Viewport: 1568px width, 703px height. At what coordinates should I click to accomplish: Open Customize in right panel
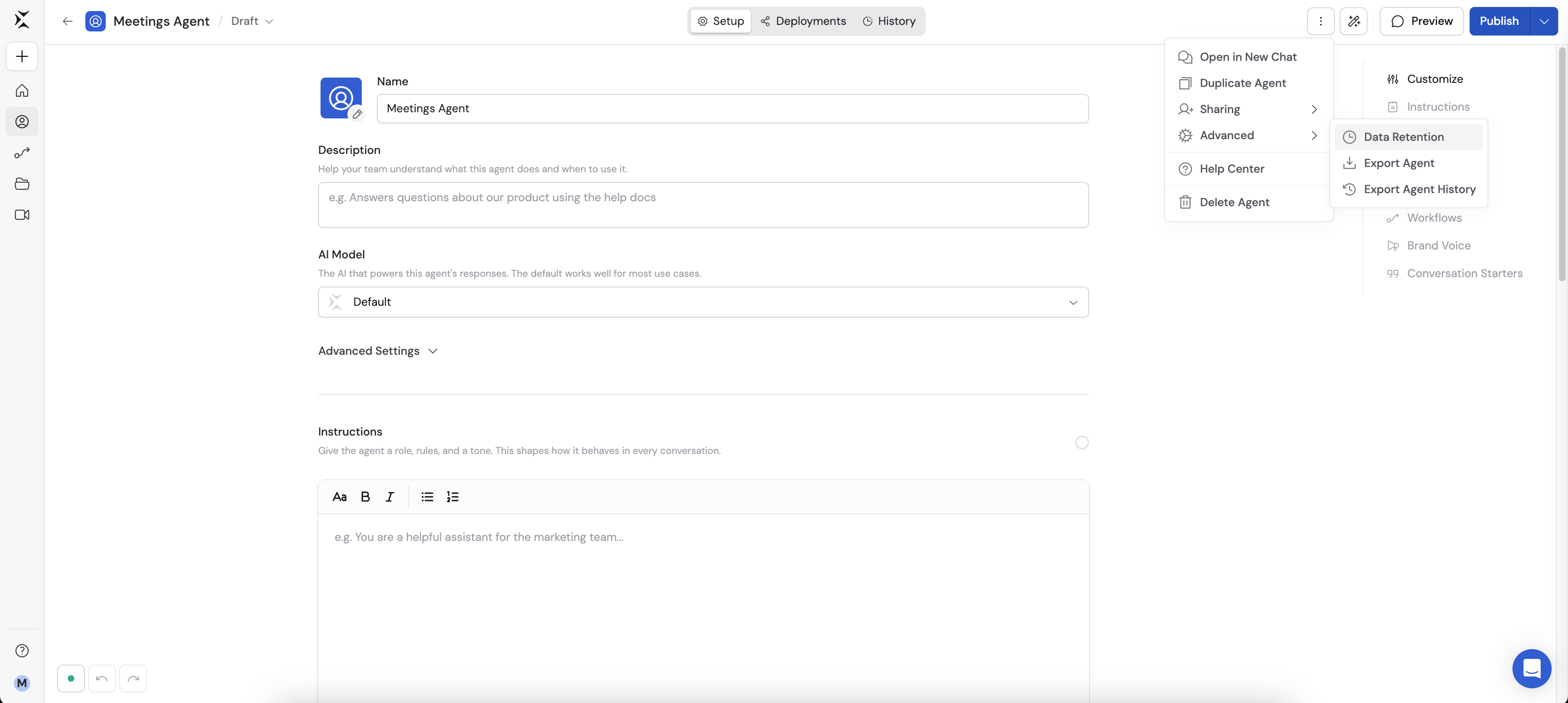click(x=1425, y=79)
